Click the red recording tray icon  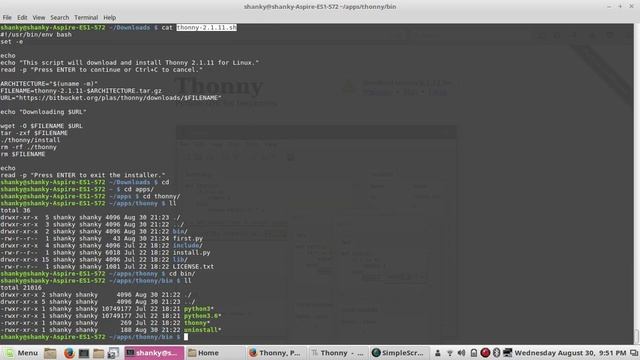pos(485,353)
